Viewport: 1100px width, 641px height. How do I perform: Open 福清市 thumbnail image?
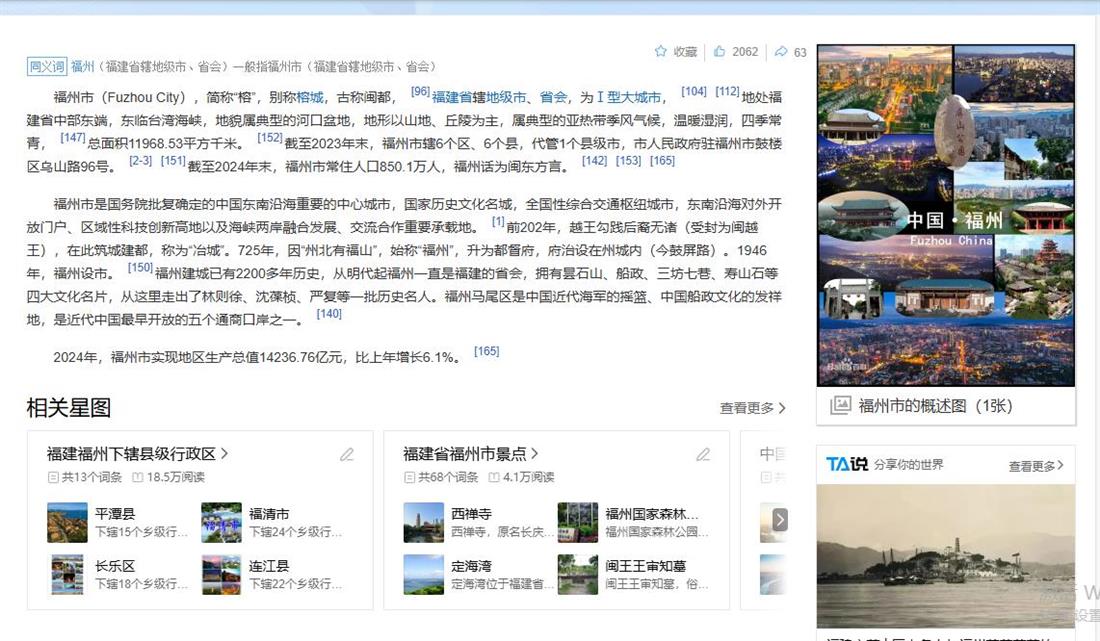click(x=221, y=522)
